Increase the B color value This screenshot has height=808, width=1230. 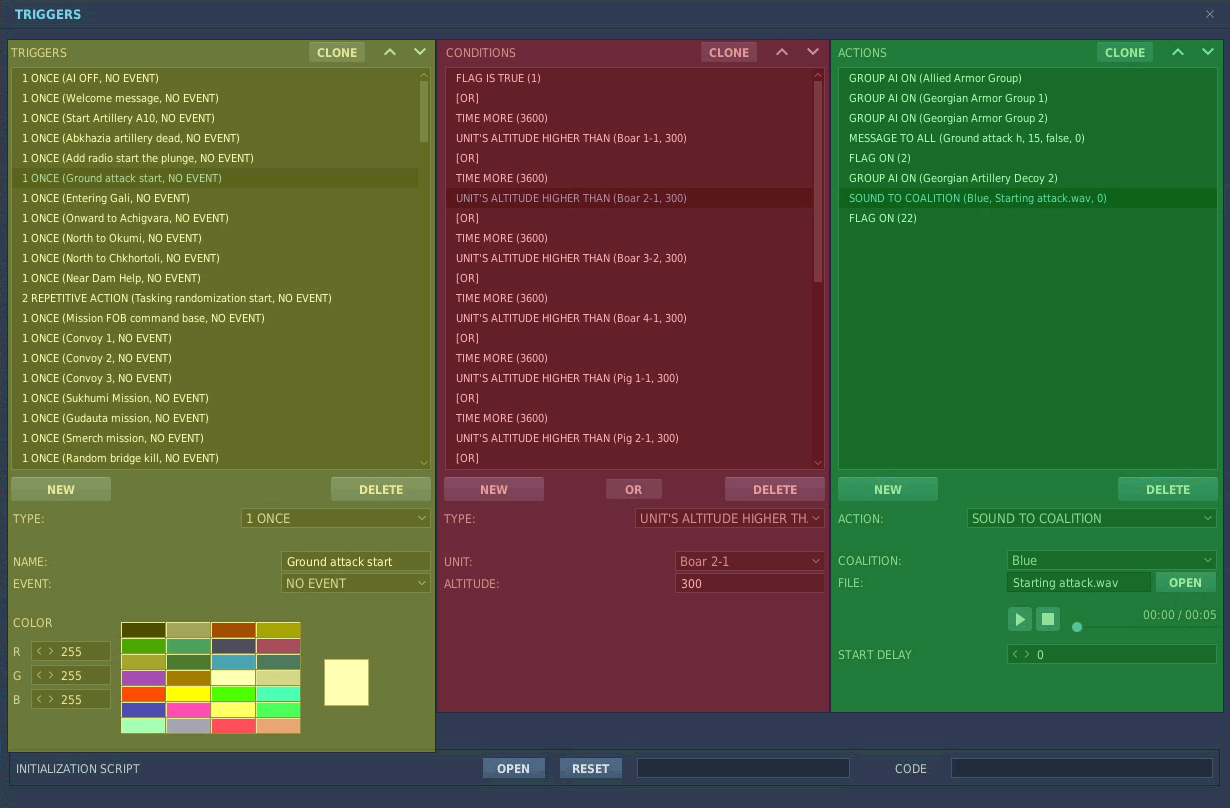click(51, 700)
